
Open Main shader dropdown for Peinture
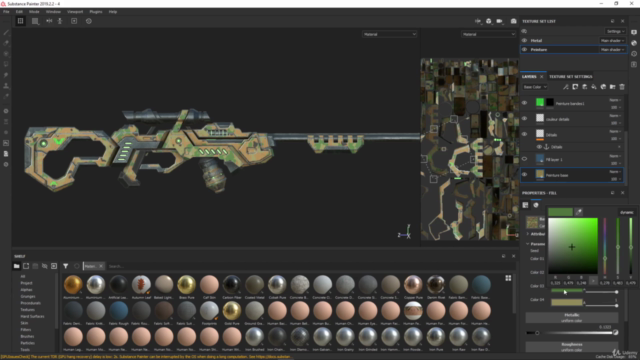(613, 49)
